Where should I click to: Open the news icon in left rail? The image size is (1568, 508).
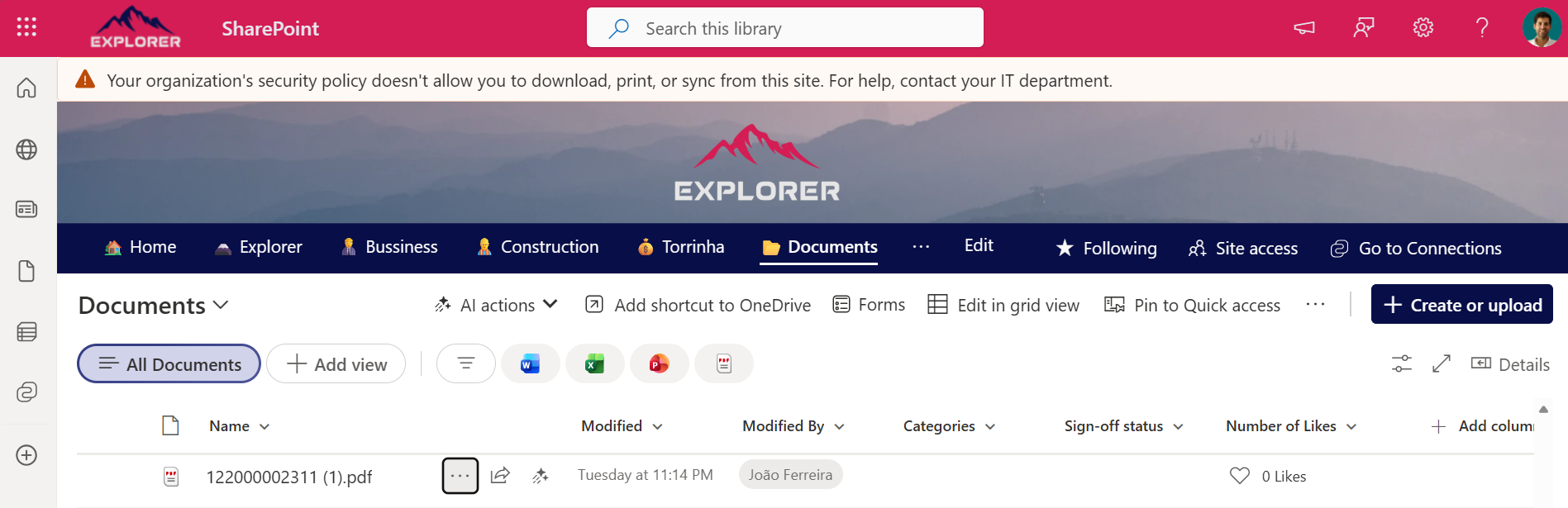click(x=26, y=209)
